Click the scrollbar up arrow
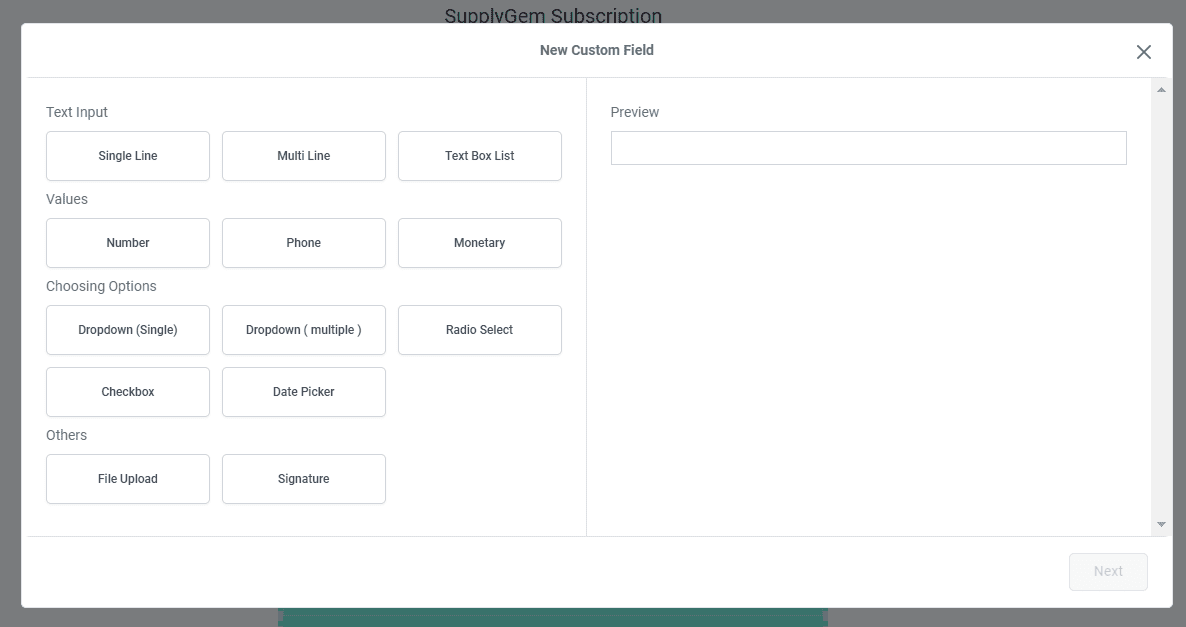 [x=1161, y=88]
